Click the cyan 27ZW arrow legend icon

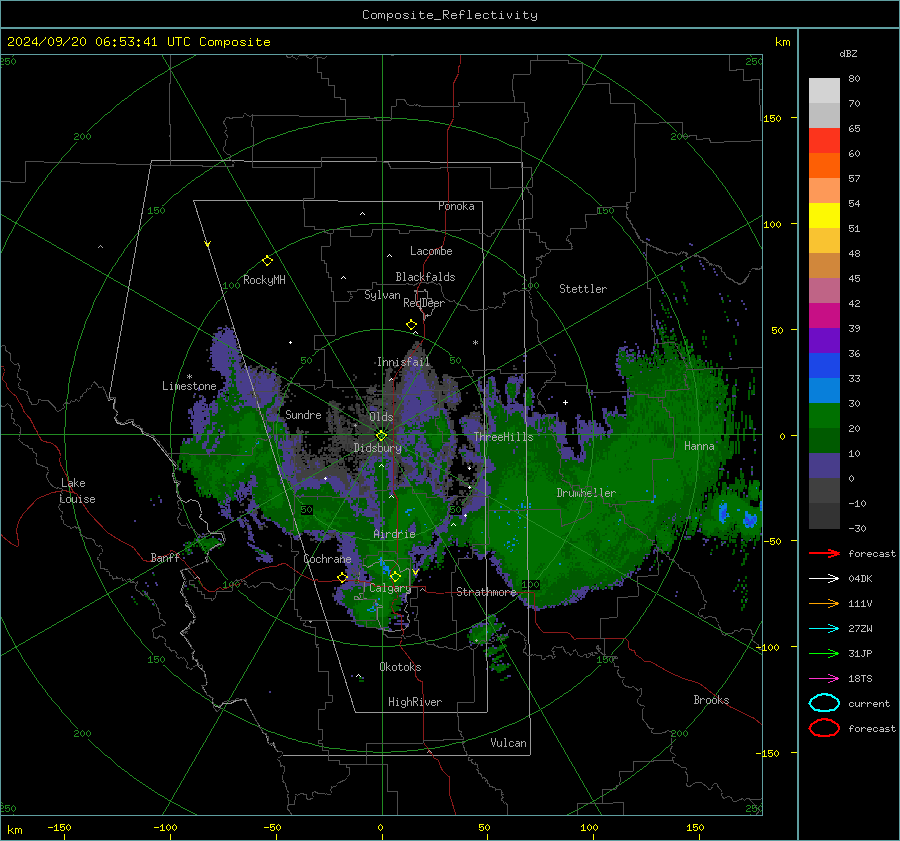point(824,629)
